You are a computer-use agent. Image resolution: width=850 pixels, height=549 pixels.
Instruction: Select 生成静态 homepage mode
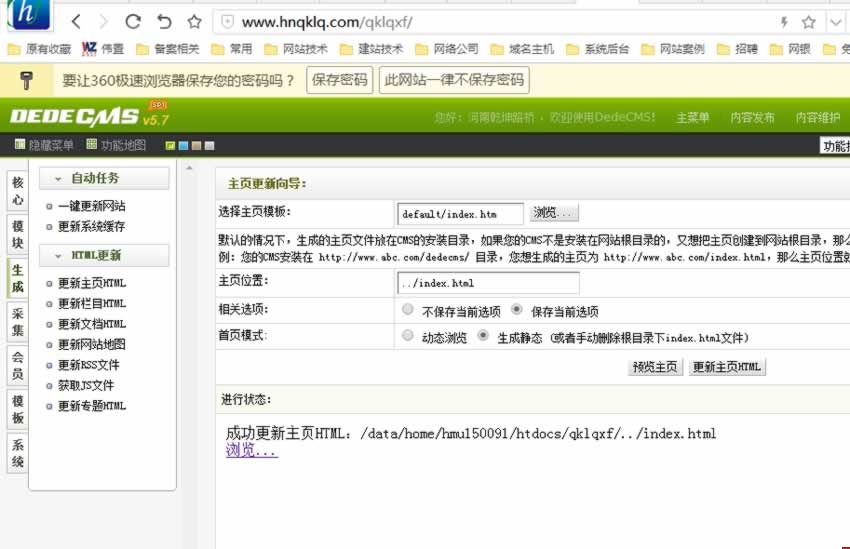click(484, 336)
